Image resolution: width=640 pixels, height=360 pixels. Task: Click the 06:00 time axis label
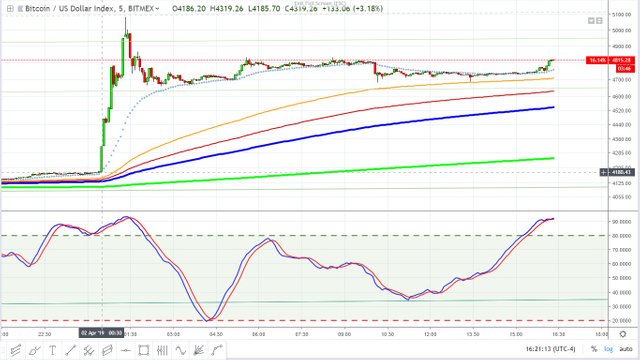coord(258,334)
